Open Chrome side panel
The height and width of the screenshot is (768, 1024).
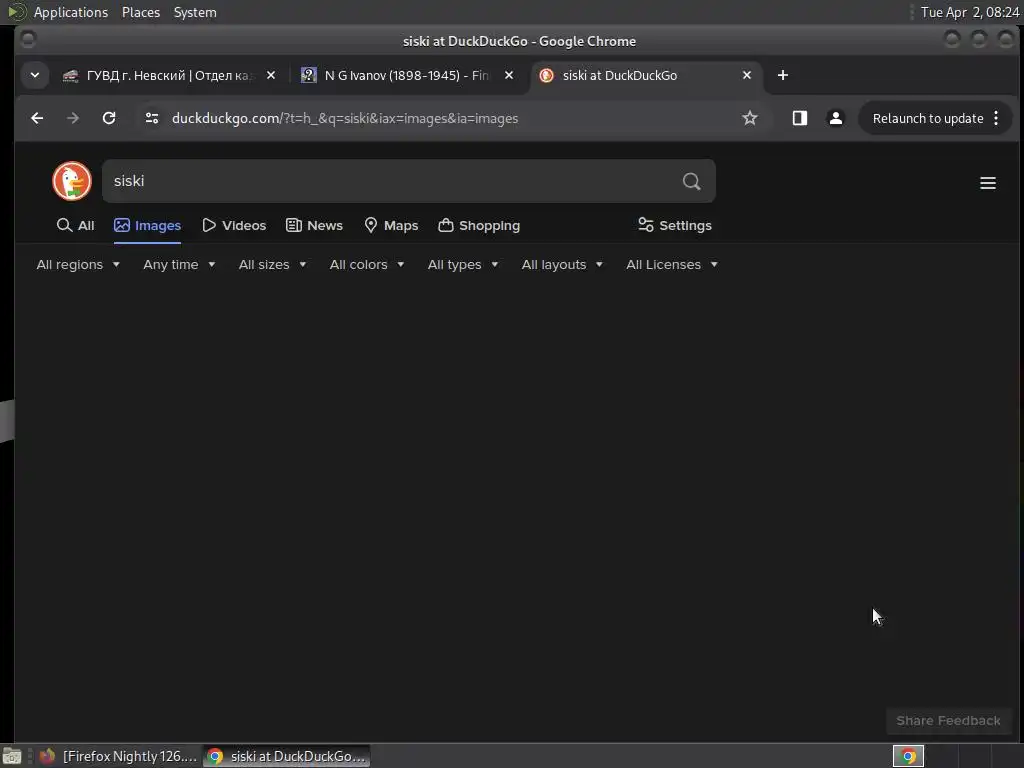(799, 118)
